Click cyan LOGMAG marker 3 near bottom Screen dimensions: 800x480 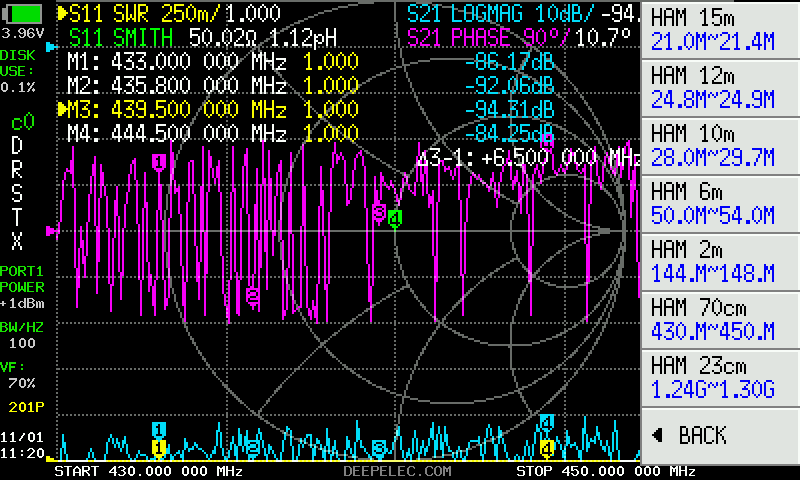tap(379, 448)
